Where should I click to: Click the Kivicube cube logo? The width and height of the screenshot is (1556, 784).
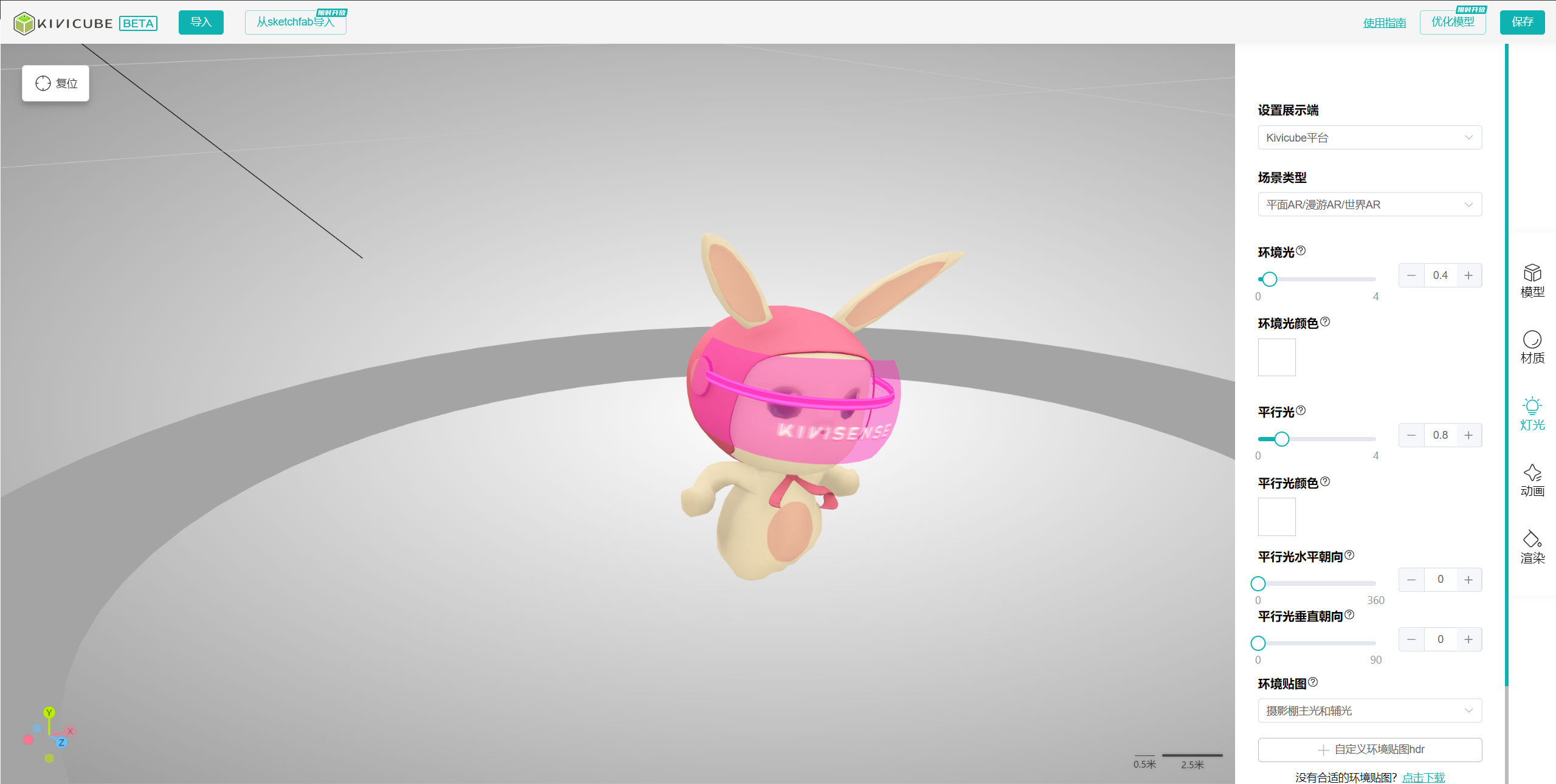click(x=24, y=23)
